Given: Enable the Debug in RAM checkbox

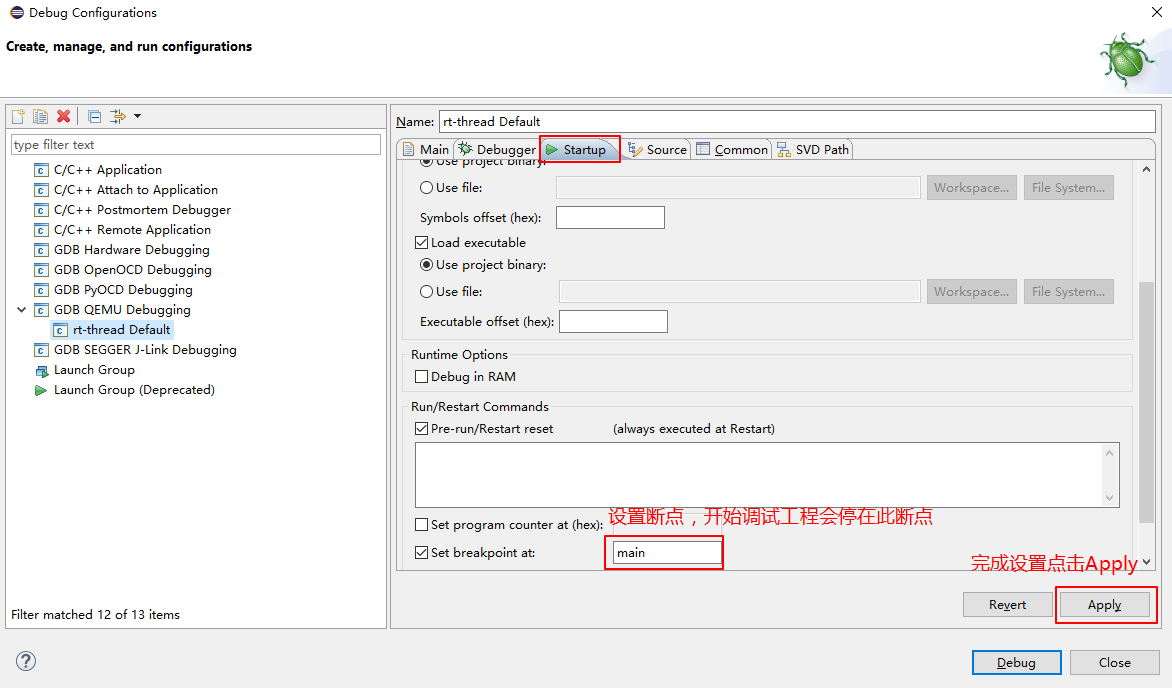Looking at the screenshot, I should coord(422,376).
